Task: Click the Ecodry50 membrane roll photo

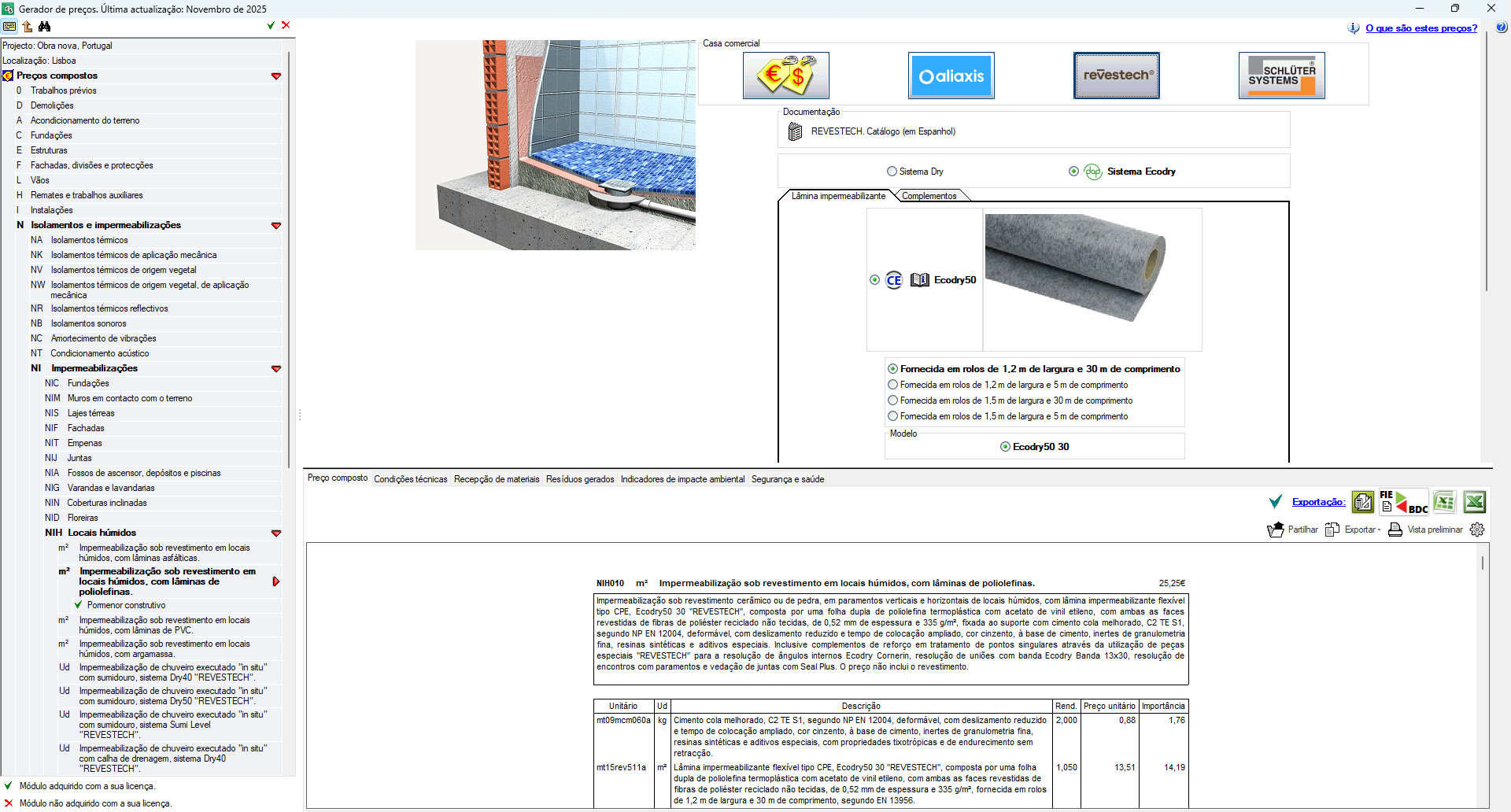Action: point(1075,268)
